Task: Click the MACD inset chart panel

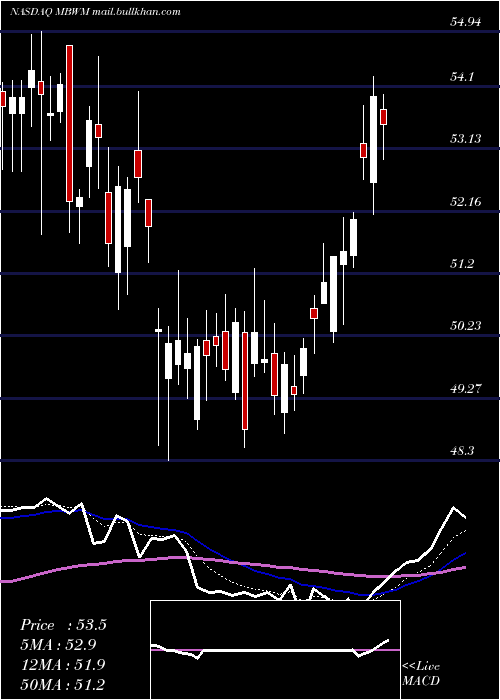Action: click(275, 650)
